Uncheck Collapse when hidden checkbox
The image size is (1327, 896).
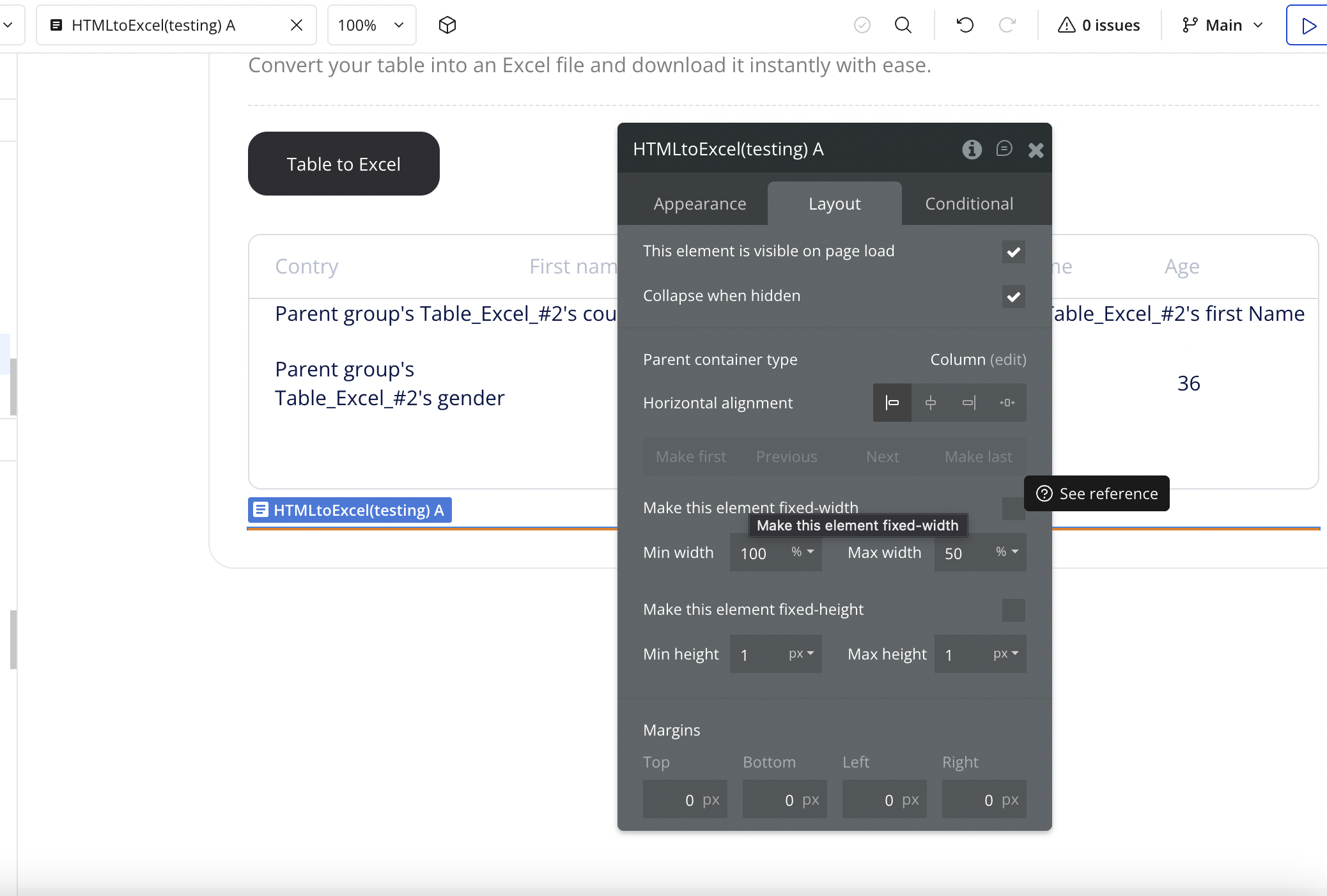tap(1013, 297)
